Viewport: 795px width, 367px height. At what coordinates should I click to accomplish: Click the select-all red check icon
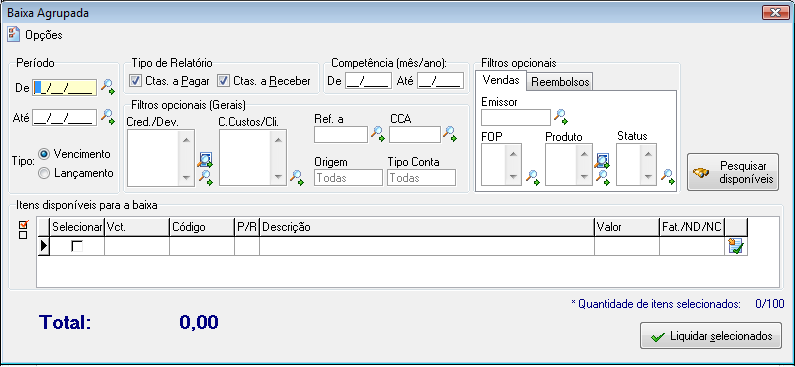(23, 225)
